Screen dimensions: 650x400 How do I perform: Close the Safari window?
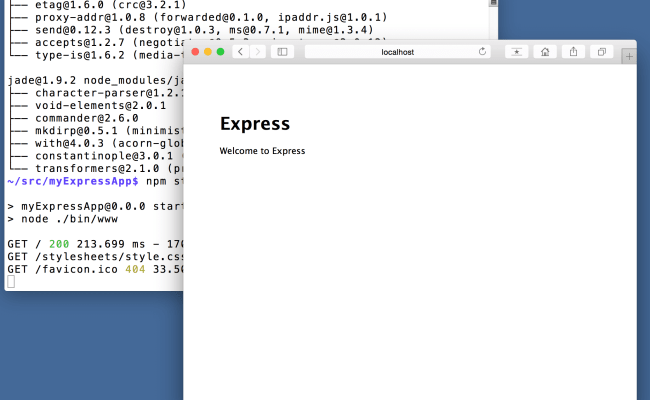[195, 51]
